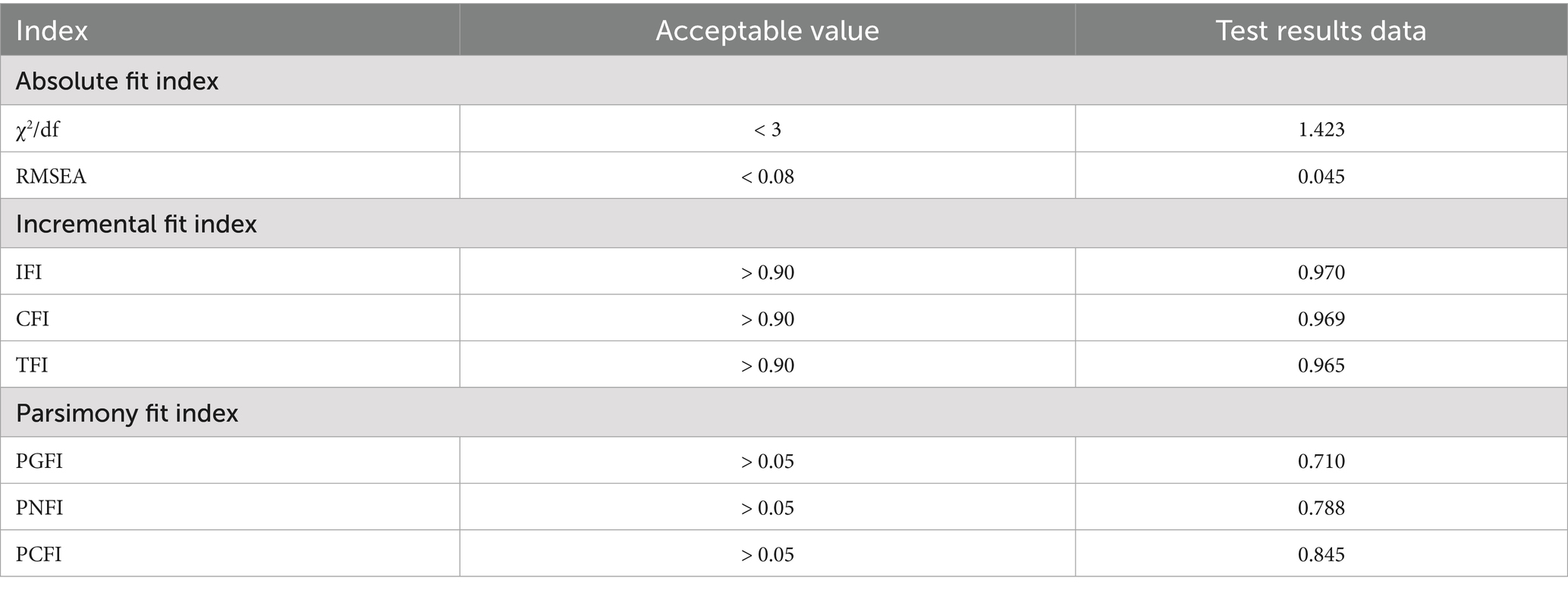Click the IFI row label
1568x590 pixels.
pos(29,271)
